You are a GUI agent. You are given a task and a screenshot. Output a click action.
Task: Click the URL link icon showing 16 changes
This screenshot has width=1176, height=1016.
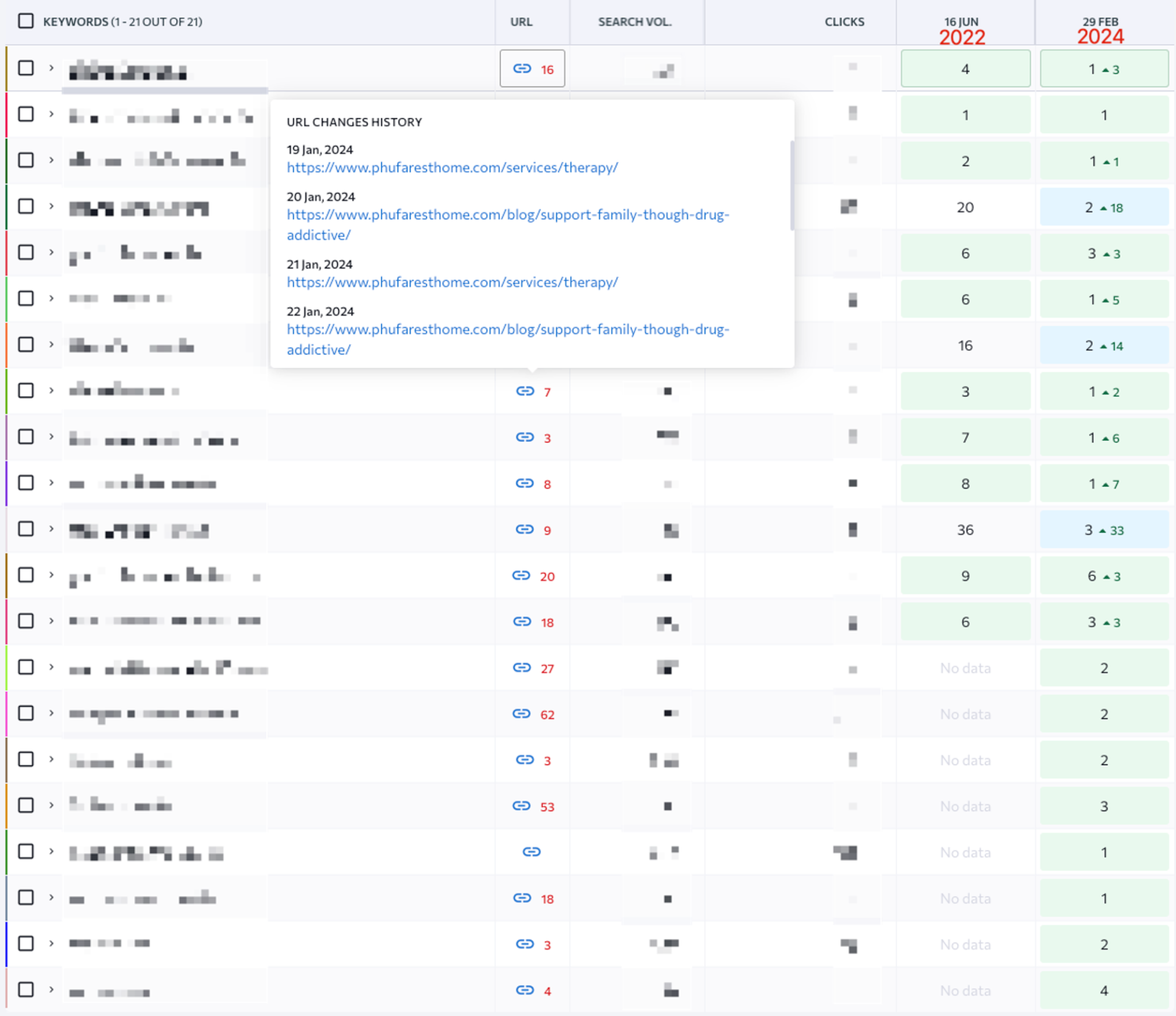(522, 69)
